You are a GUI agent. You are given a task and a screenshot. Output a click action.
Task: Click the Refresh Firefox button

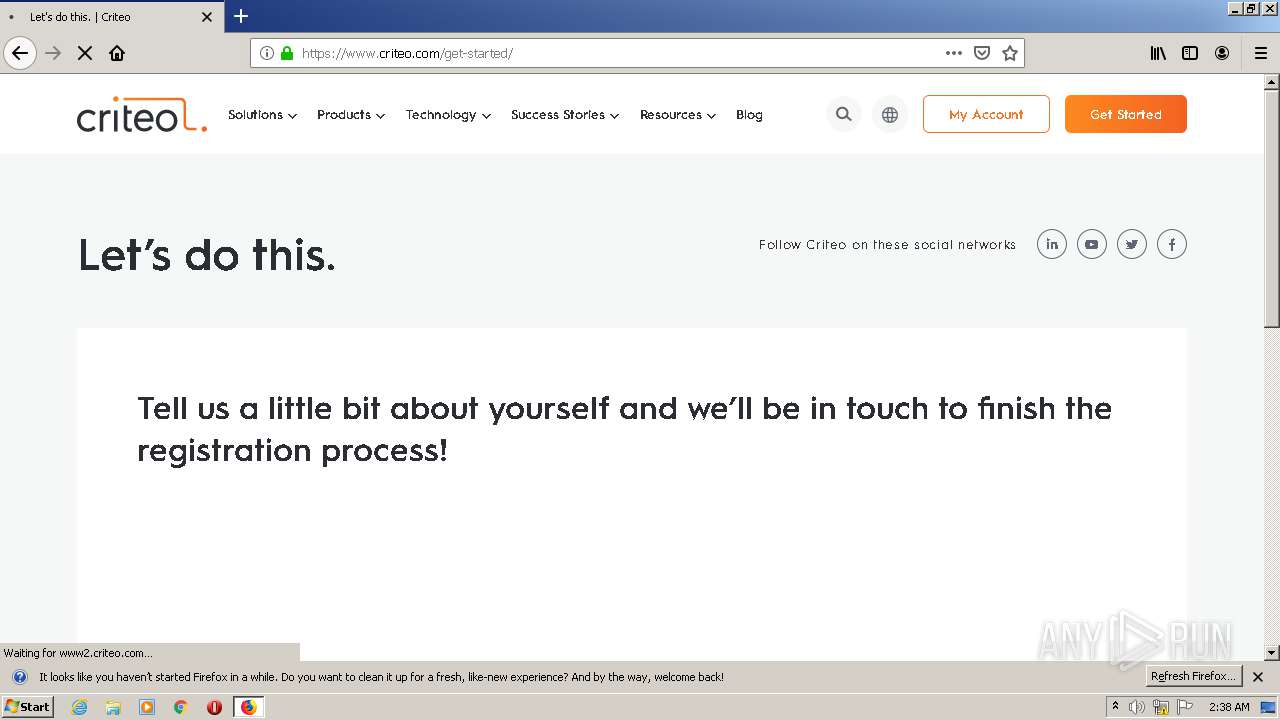(x=1193, y=677)
